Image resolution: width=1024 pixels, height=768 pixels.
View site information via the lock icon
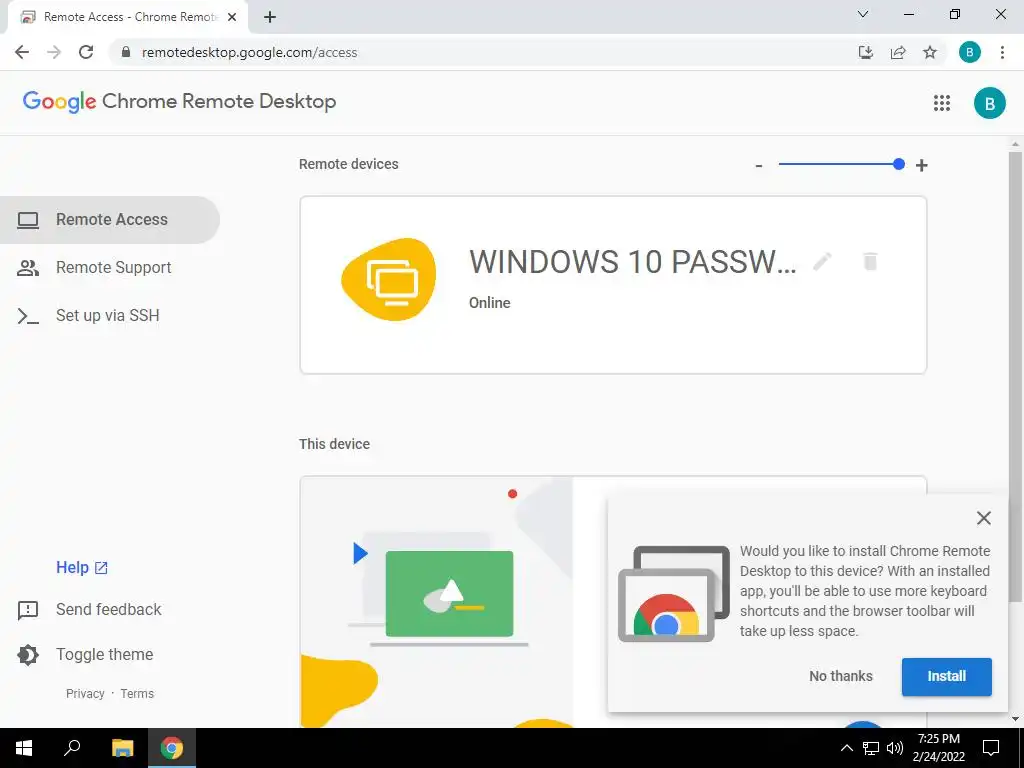click(x=126, y=52)
